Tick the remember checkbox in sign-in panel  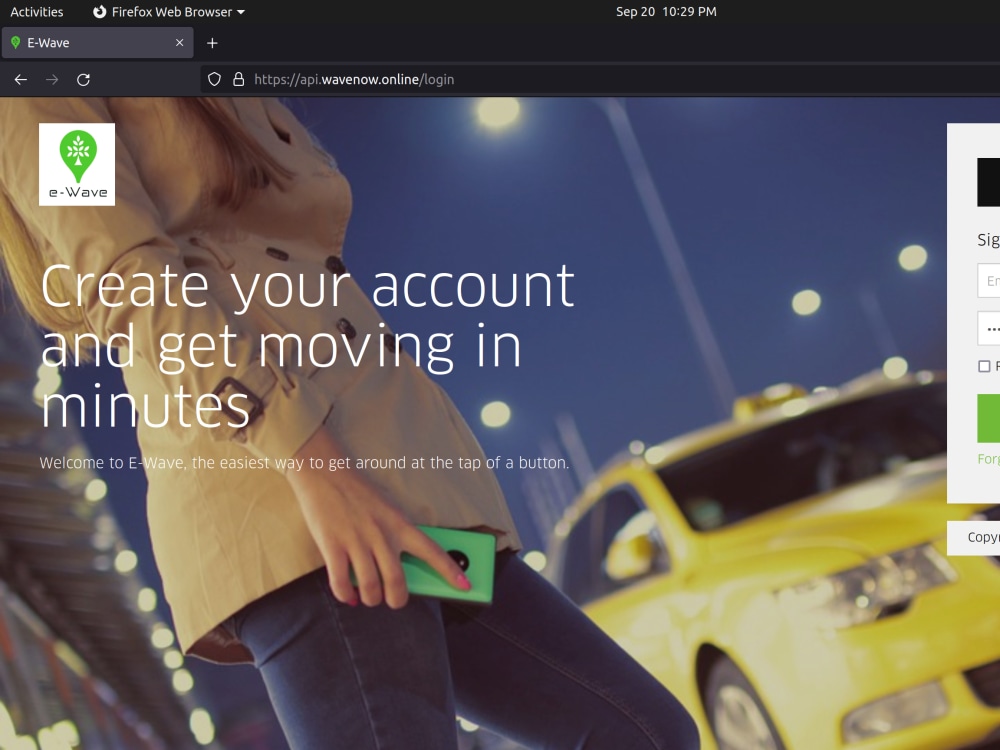(x=984, y=366)
